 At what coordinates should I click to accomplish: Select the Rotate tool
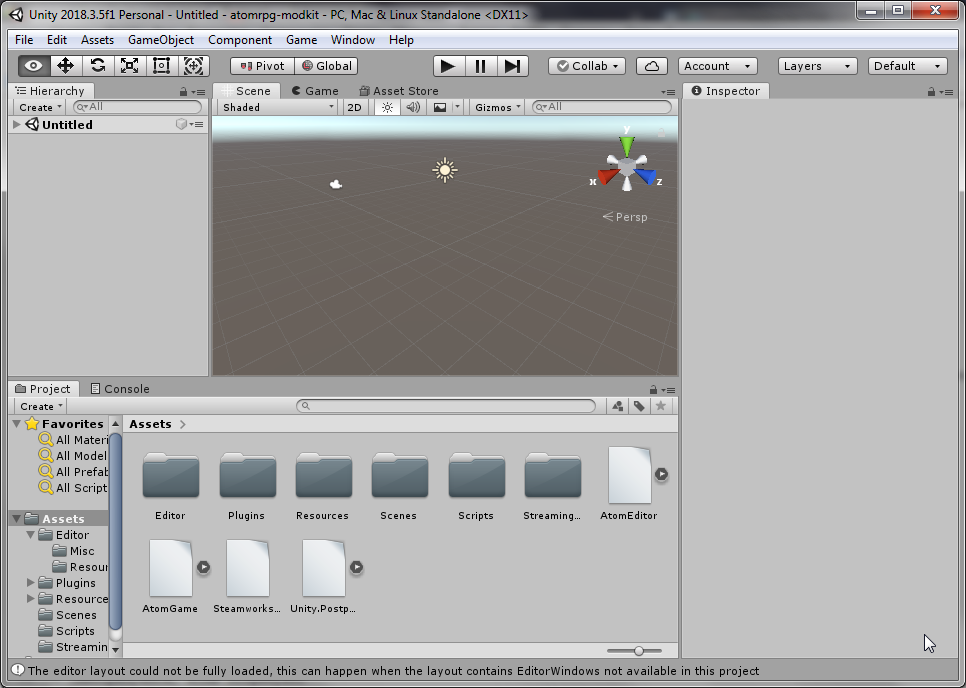click(98, 66)
